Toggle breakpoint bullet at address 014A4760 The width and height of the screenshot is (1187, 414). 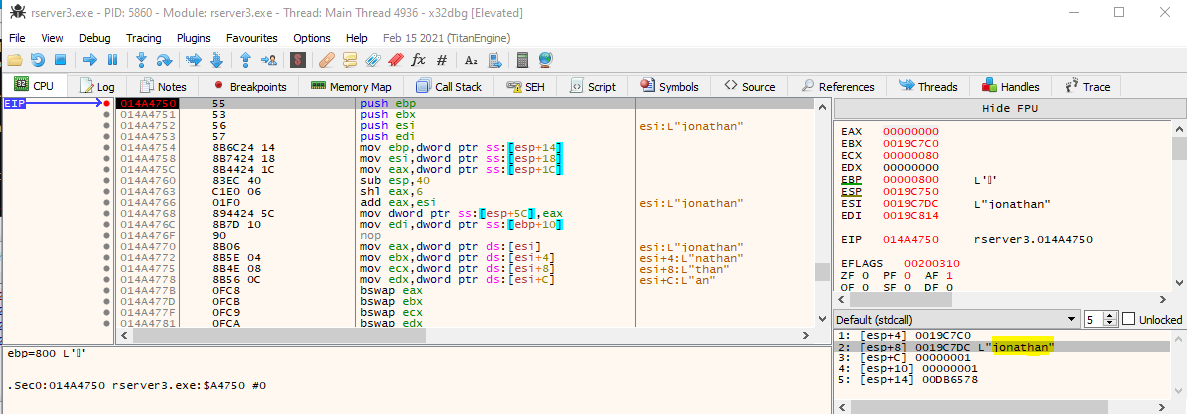107,182
